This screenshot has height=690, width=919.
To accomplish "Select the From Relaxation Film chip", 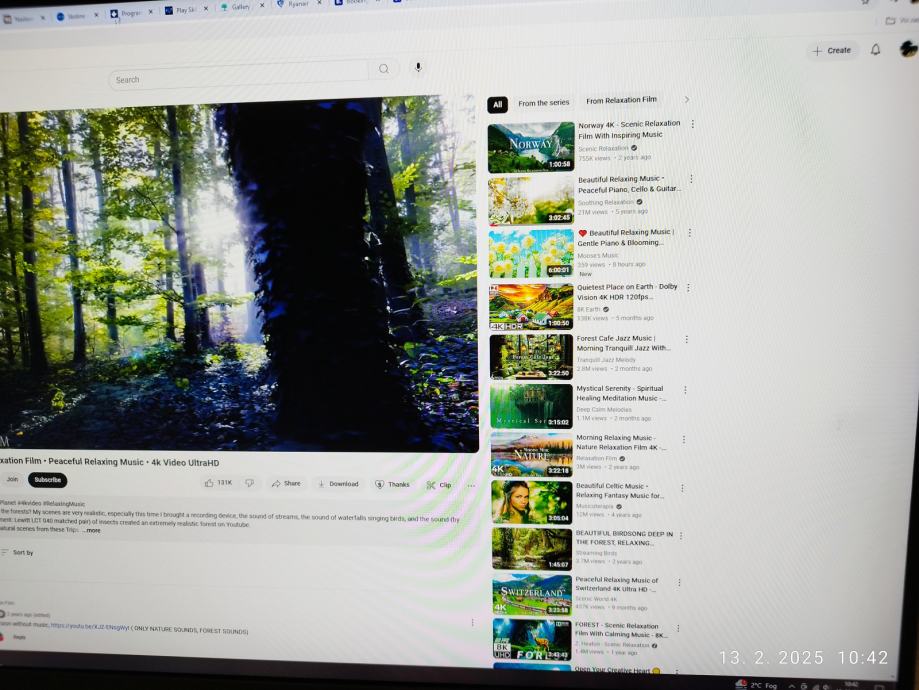I will 621,100.
